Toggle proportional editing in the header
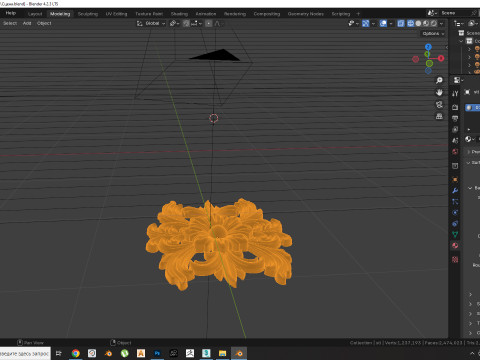The width and height of the screenshot is (480, 360). [x=209, y=23]
